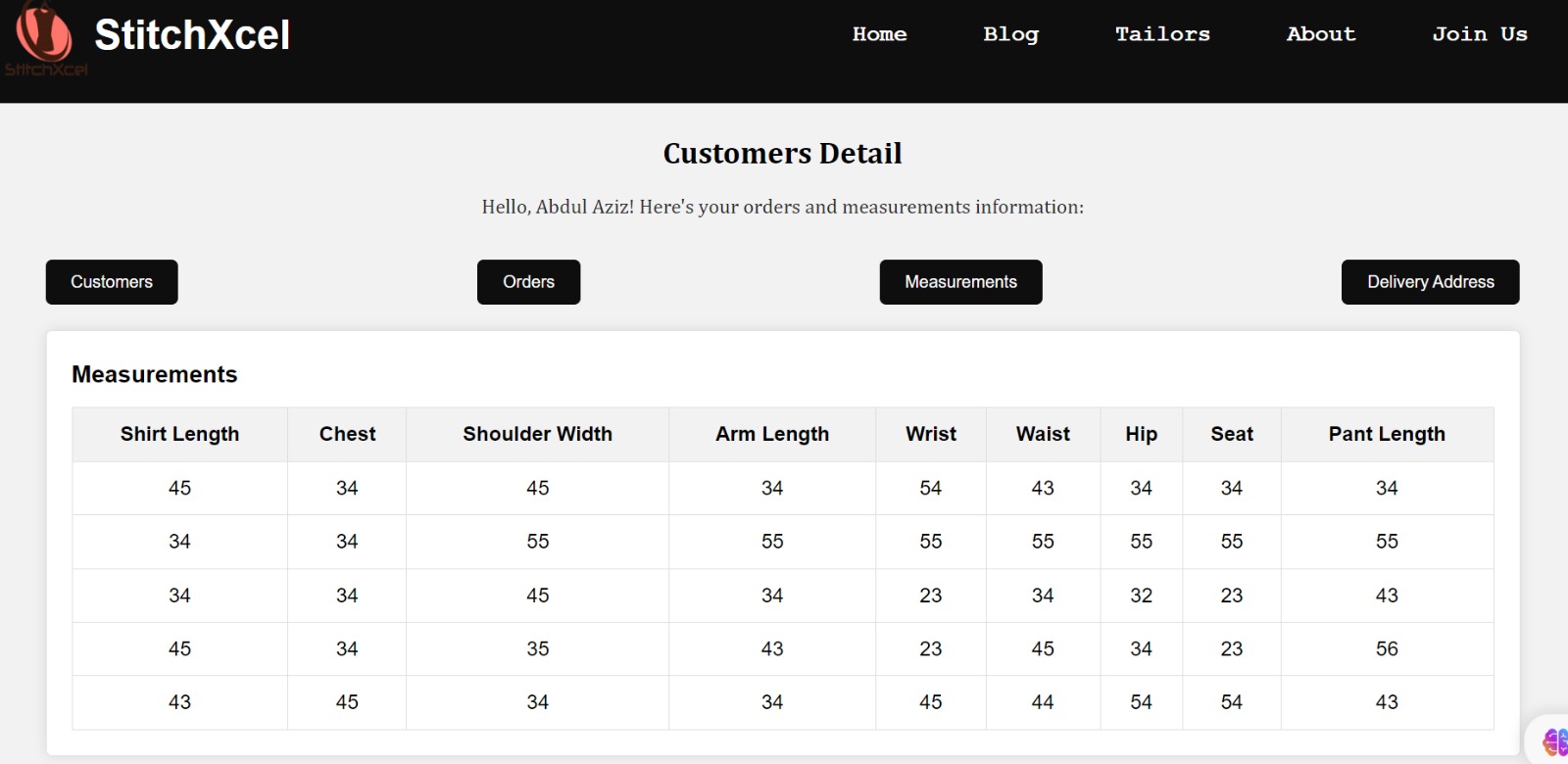Viewport: 1568px width, 764px height.
Task: Click Pant Length value 56
Action: (1387, 648)
